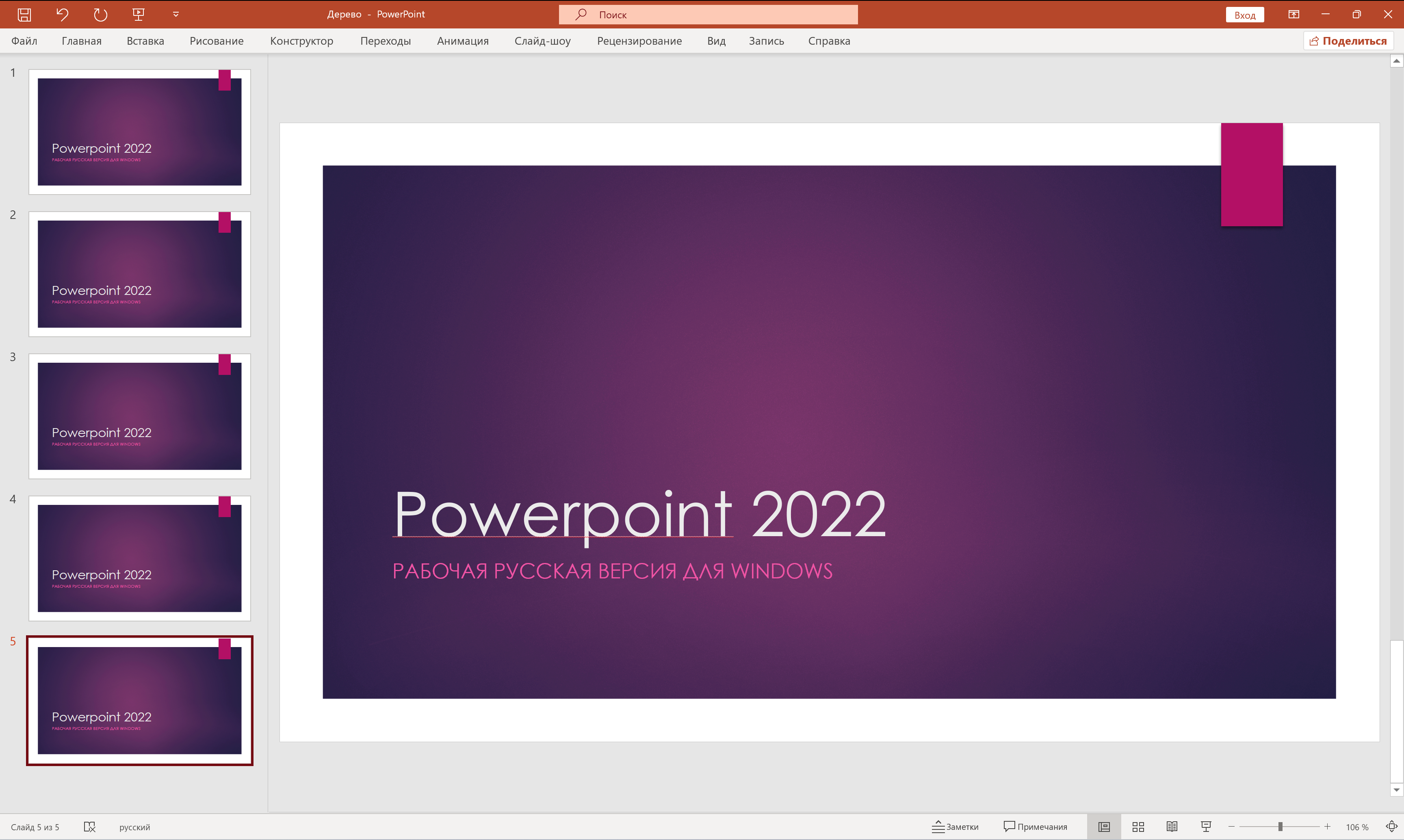Click the Вход sign-in button
The height and width of the screenshot is (840, 1404).
[1244, 15]
